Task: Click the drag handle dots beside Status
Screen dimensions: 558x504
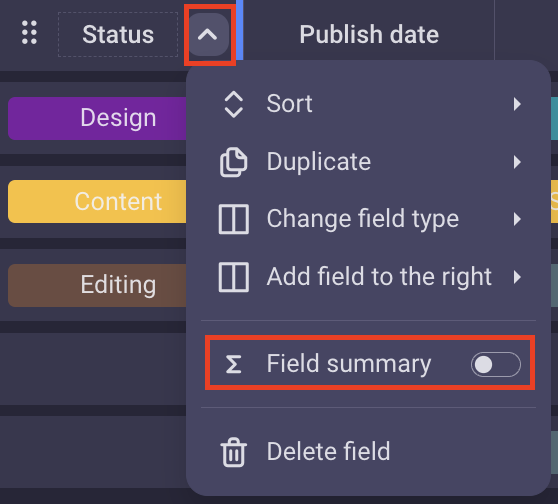Action: click(x=29, y=33)
